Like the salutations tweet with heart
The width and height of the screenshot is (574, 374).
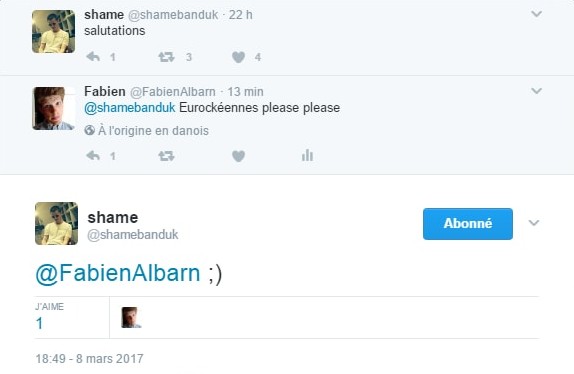[238, 57]
